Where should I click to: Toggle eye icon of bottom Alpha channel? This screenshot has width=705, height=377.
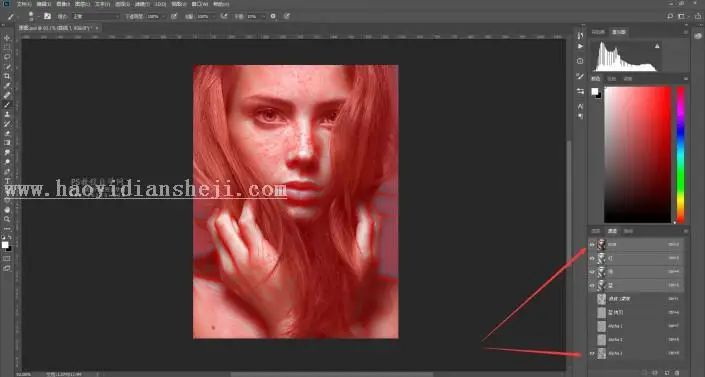click(x=592, y=354)
